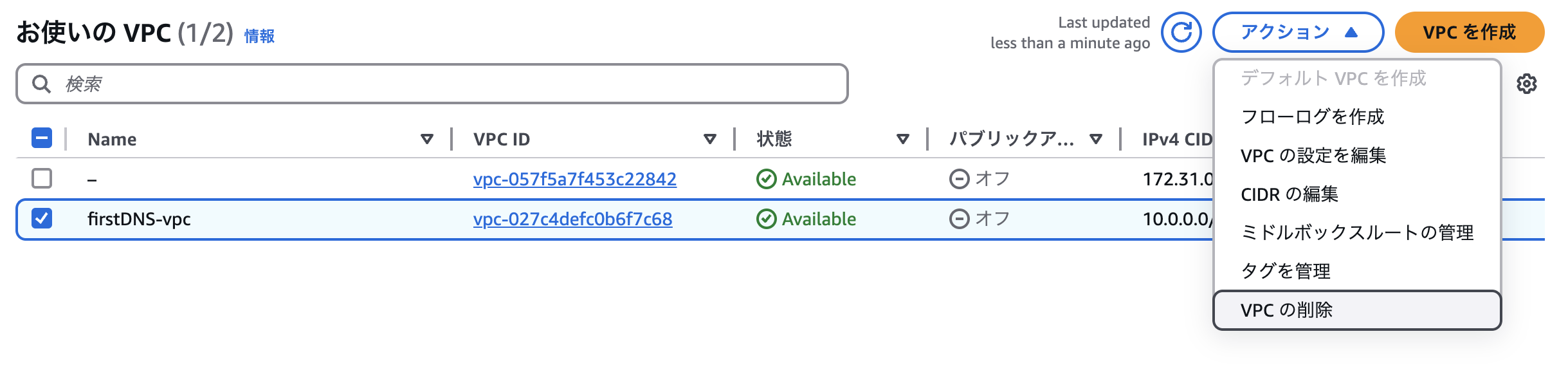This screenshot has height=372, width=1568.
Task: Refresh the VPC list
Action: point(1182,32)
